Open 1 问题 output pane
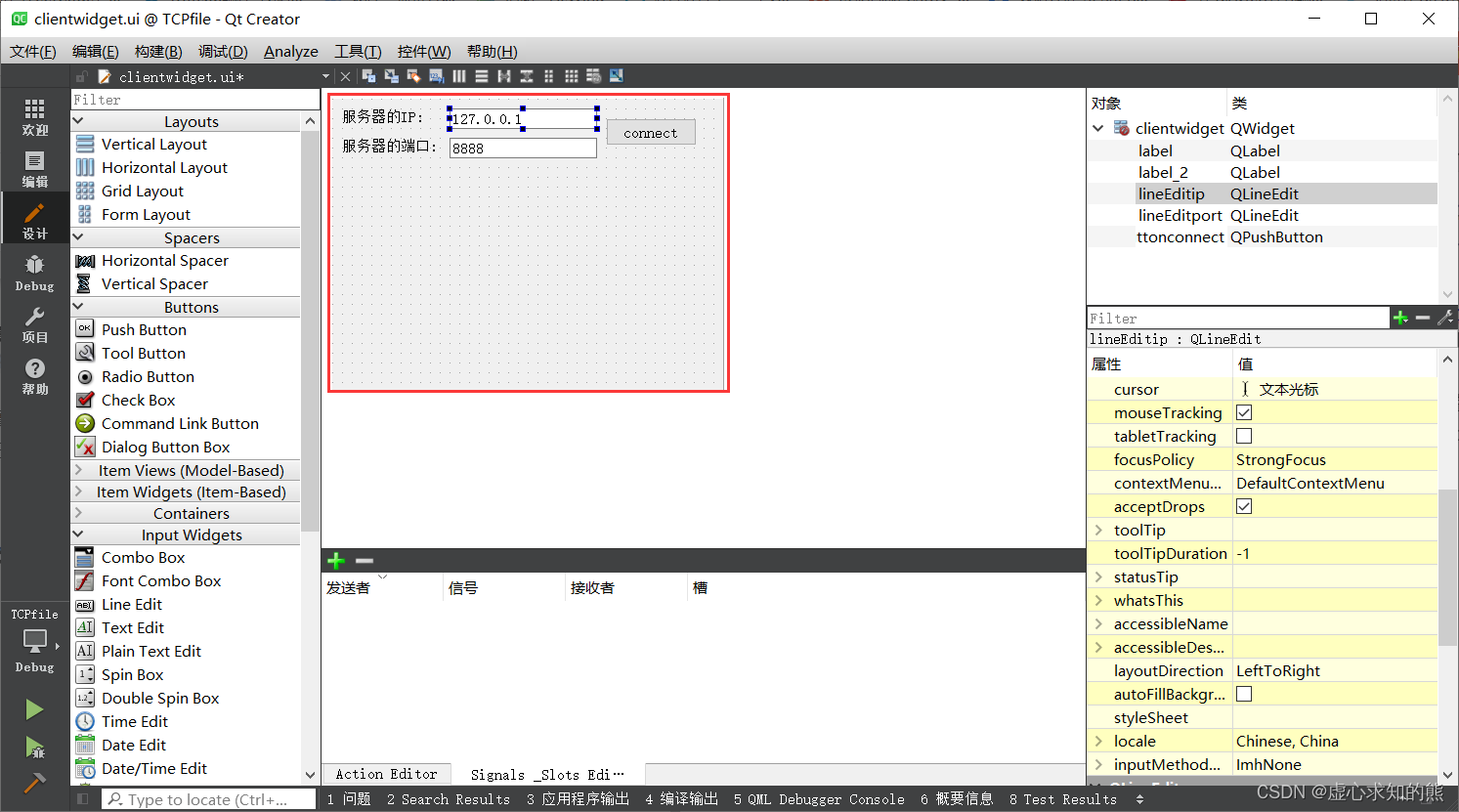Image resolution: width=1459 pixels, height=812 pixels. [x=349, y=799]
